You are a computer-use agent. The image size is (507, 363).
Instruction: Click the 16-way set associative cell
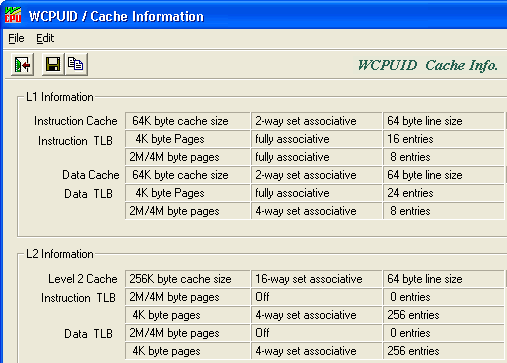coord(316,279)
